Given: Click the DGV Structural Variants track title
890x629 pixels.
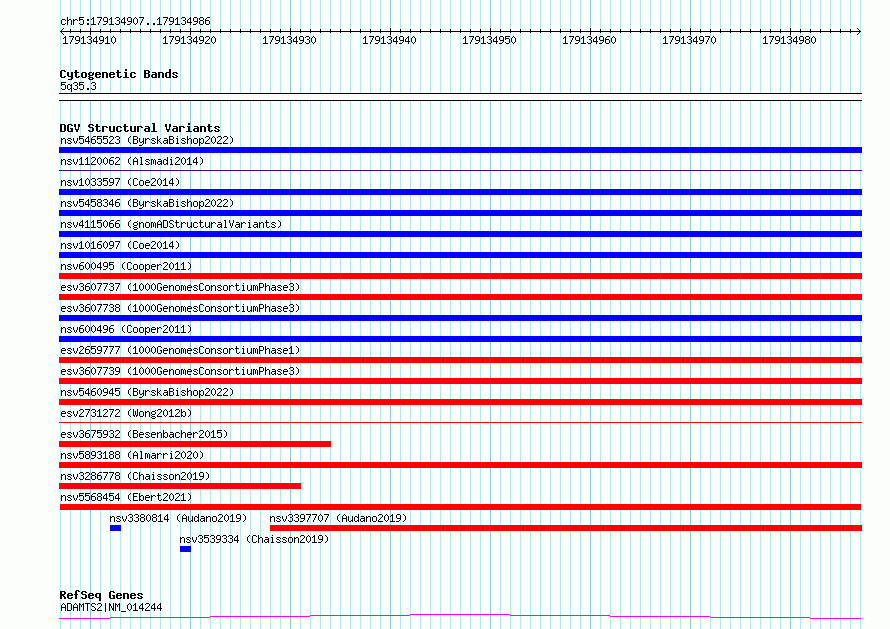Looking at the screenshot, I should point(140,128).
